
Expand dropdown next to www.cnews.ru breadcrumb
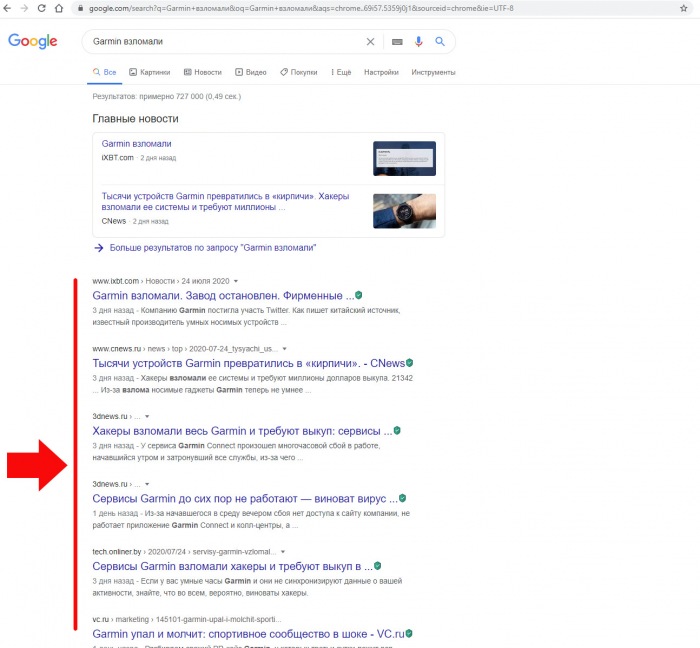(x=284, y=349)
